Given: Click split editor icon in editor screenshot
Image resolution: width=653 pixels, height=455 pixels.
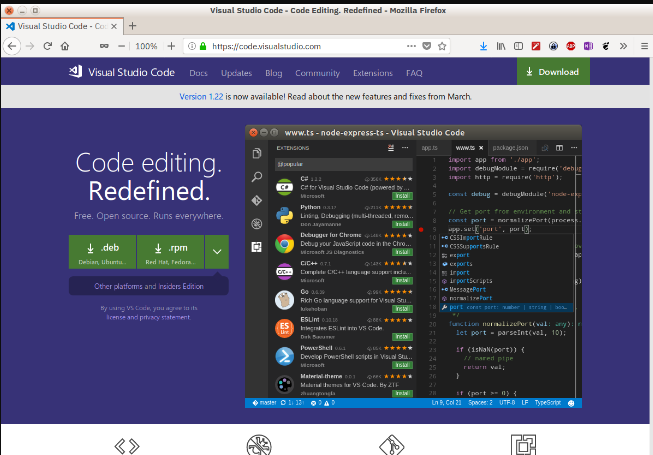Looking at the screenshot, I should pos(559,148).
